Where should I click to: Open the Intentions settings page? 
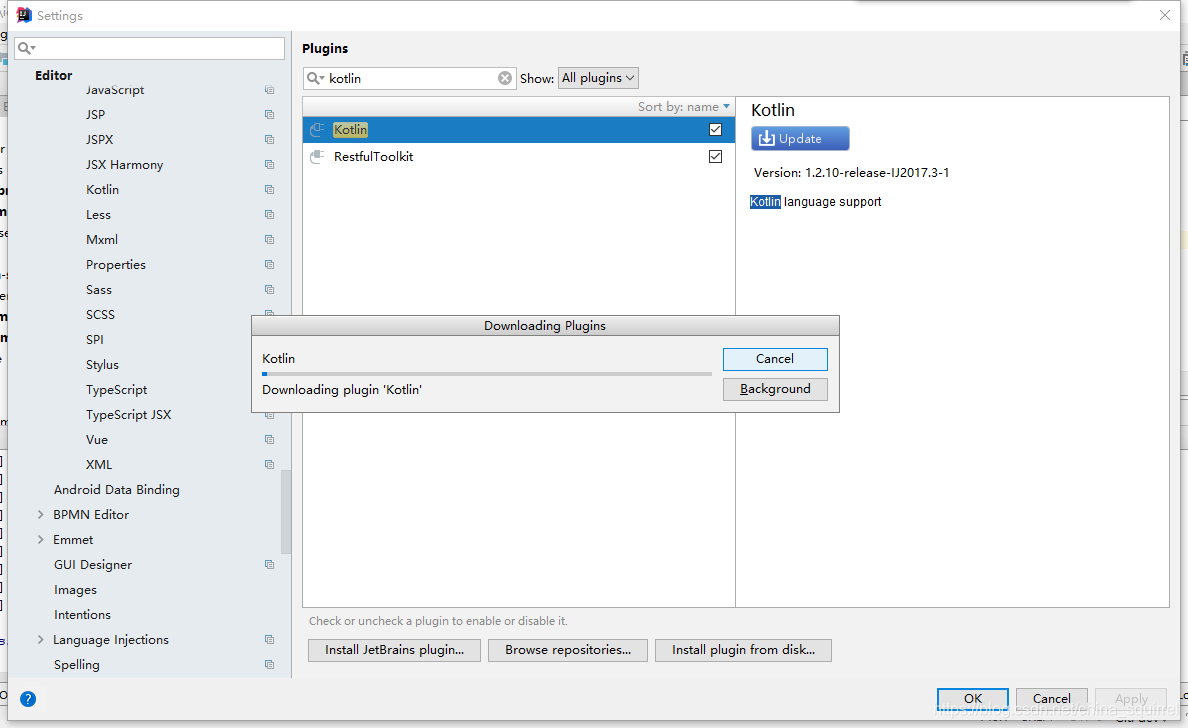pos(82,614)
